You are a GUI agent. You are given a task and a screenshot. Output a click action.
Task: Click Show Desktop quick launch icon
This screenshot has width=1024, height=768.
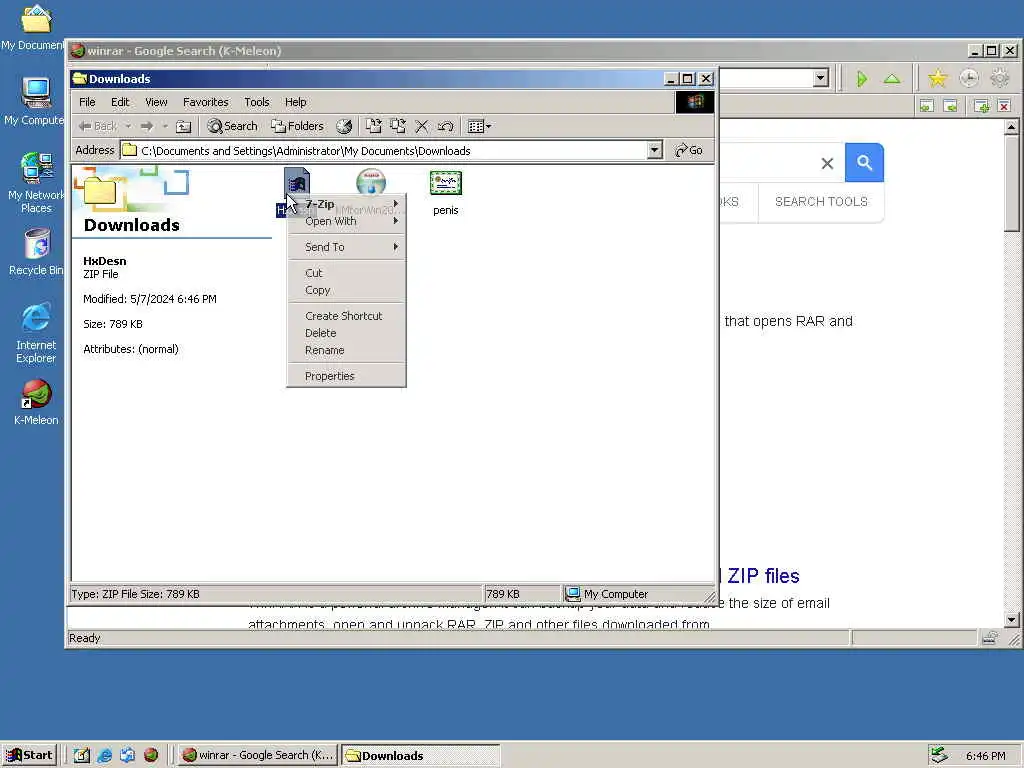(x=82, y=756)
